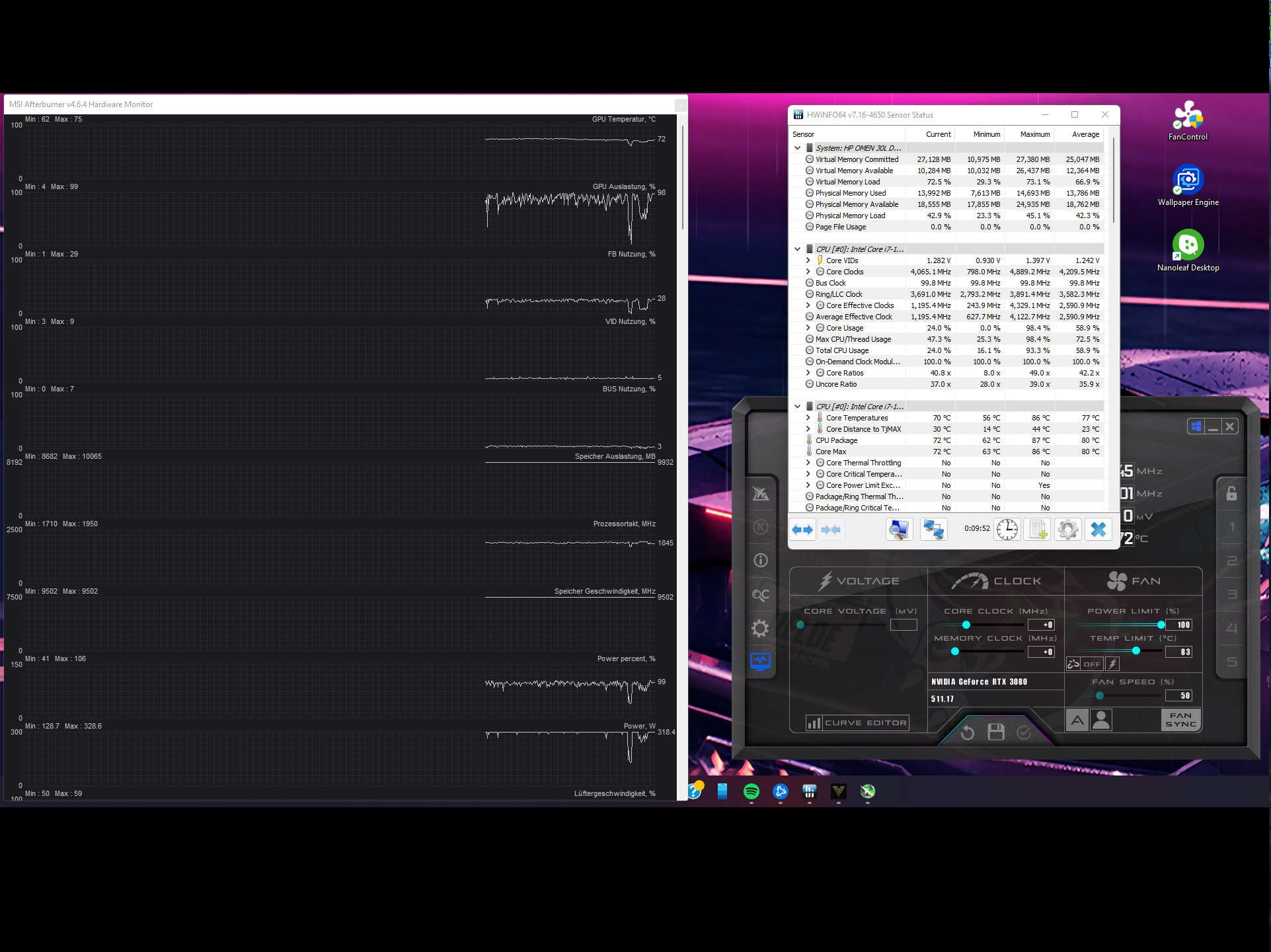1271x952 pixels.
Task: Click the Average column header in HWiNFO
Action: click(1085, 134)
